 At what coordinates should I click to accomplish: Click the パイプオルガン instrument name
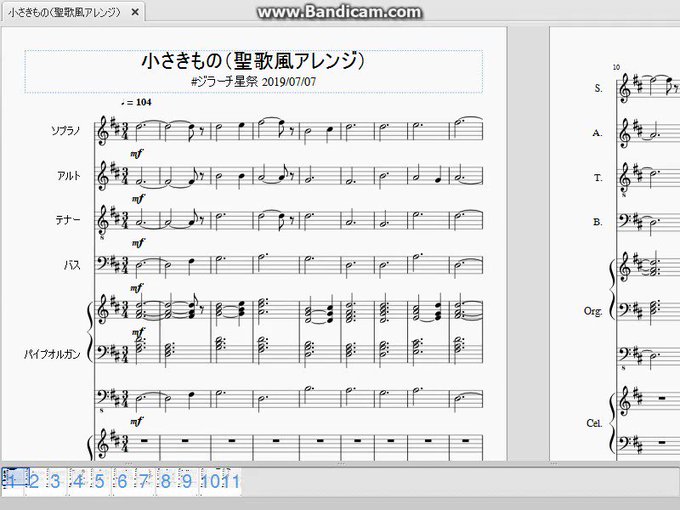pyautogui.click(x=52, y=354)
